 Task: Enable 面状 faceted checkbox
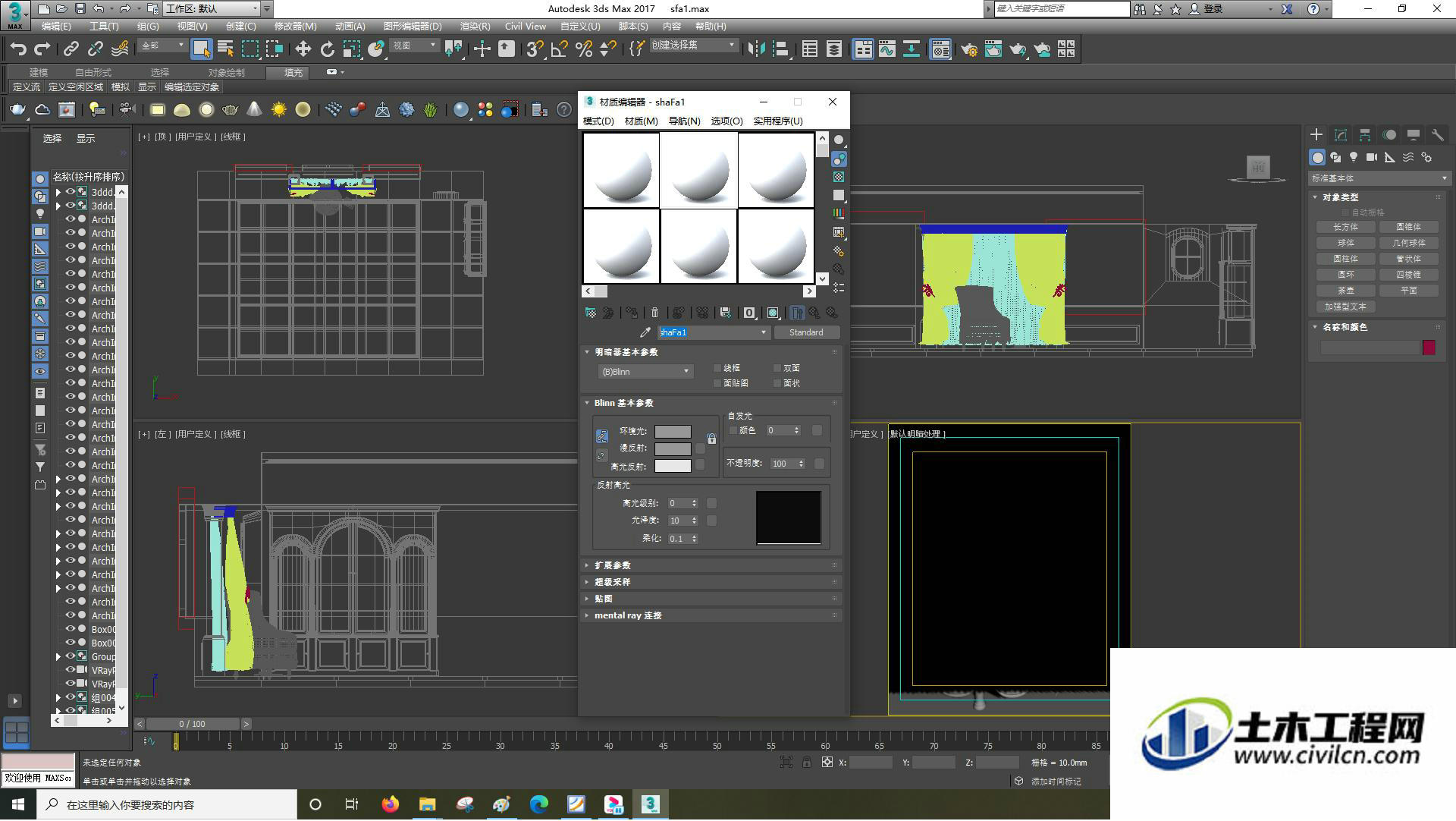point(777,383)
